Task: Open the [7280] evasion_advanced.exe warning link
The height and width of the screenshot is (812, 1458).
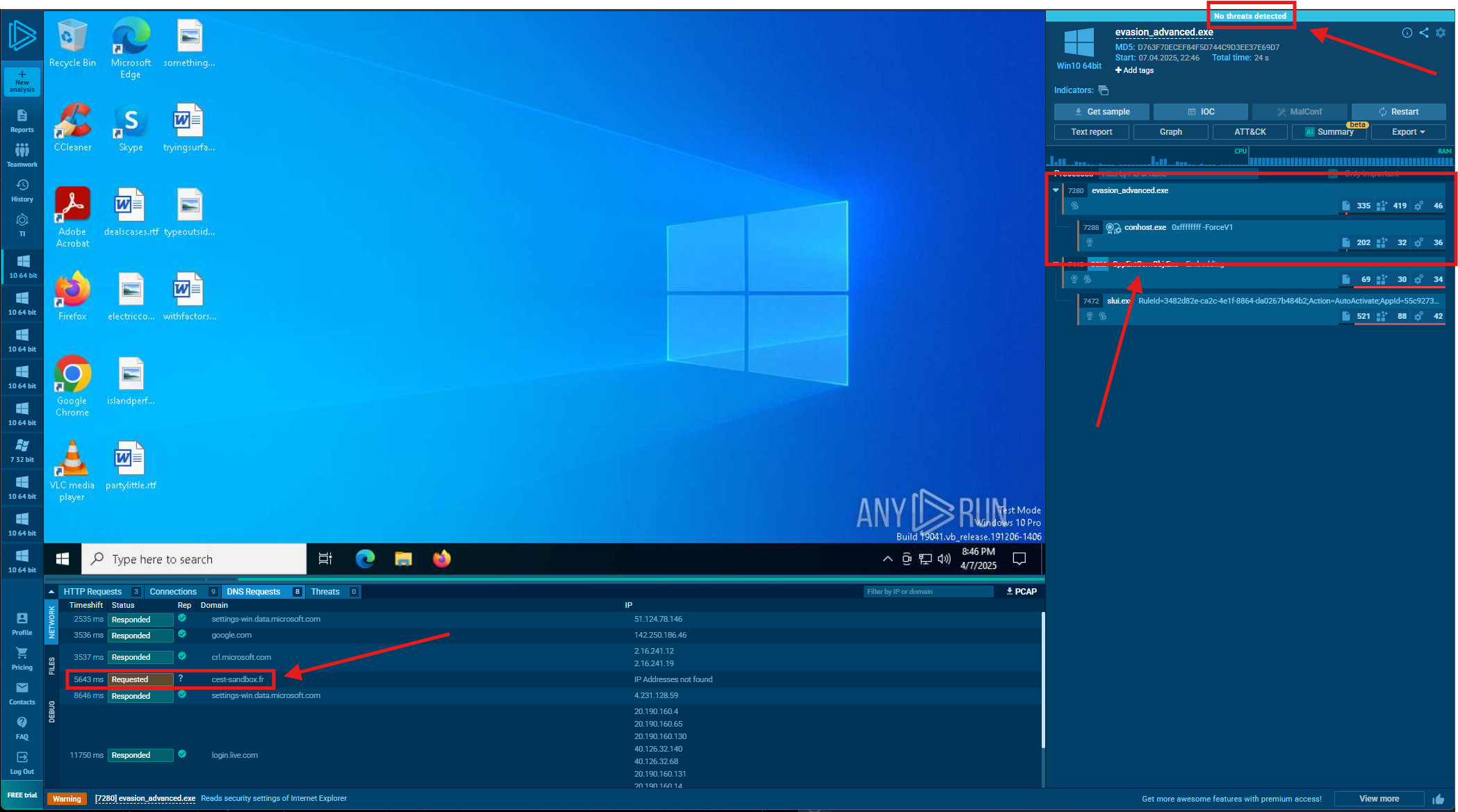Action: (x=145, y=799)
